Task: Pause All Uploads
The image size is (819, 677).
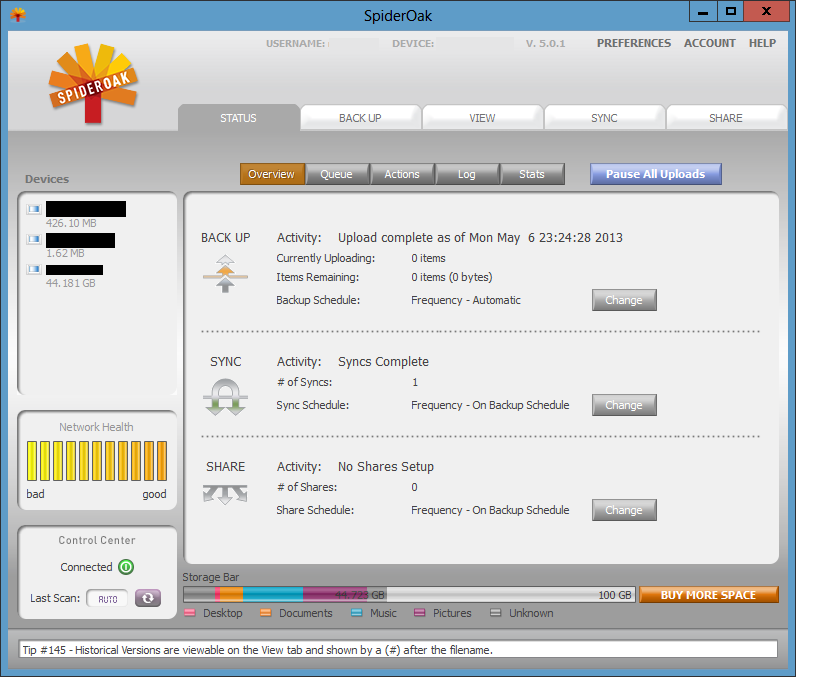Action: coord(655,174)
